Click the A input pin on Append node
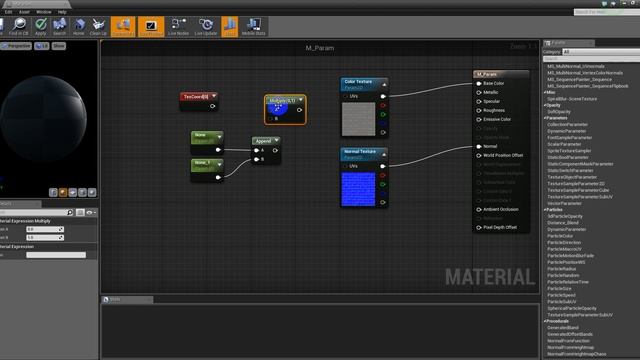Image resolution: width=640 pixels, height=360 pixels. coord(256,150)
